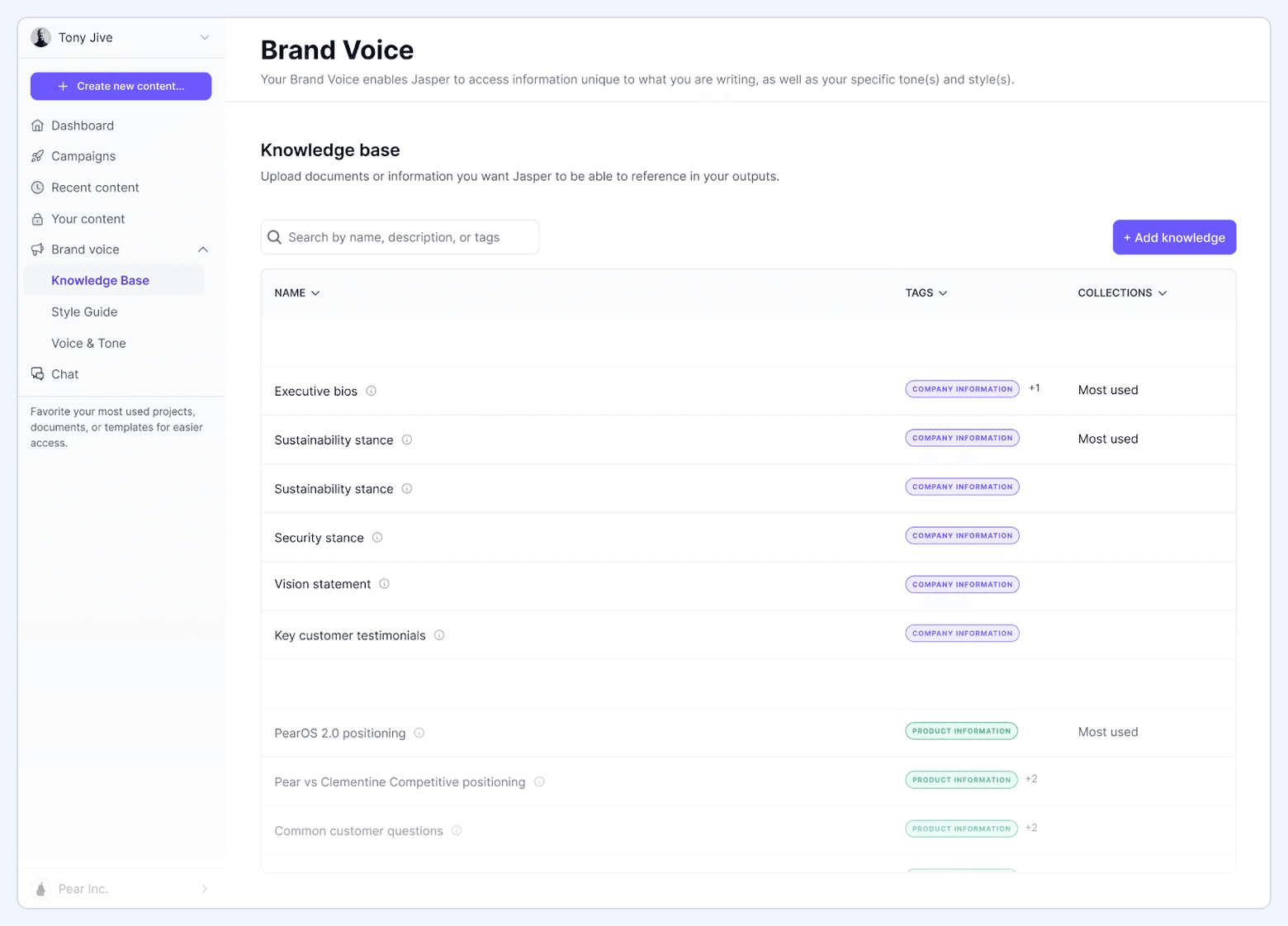1288x926 pixels.
Task: Select the Campaigns rocket icon
Action: click(x=38, y=156)
